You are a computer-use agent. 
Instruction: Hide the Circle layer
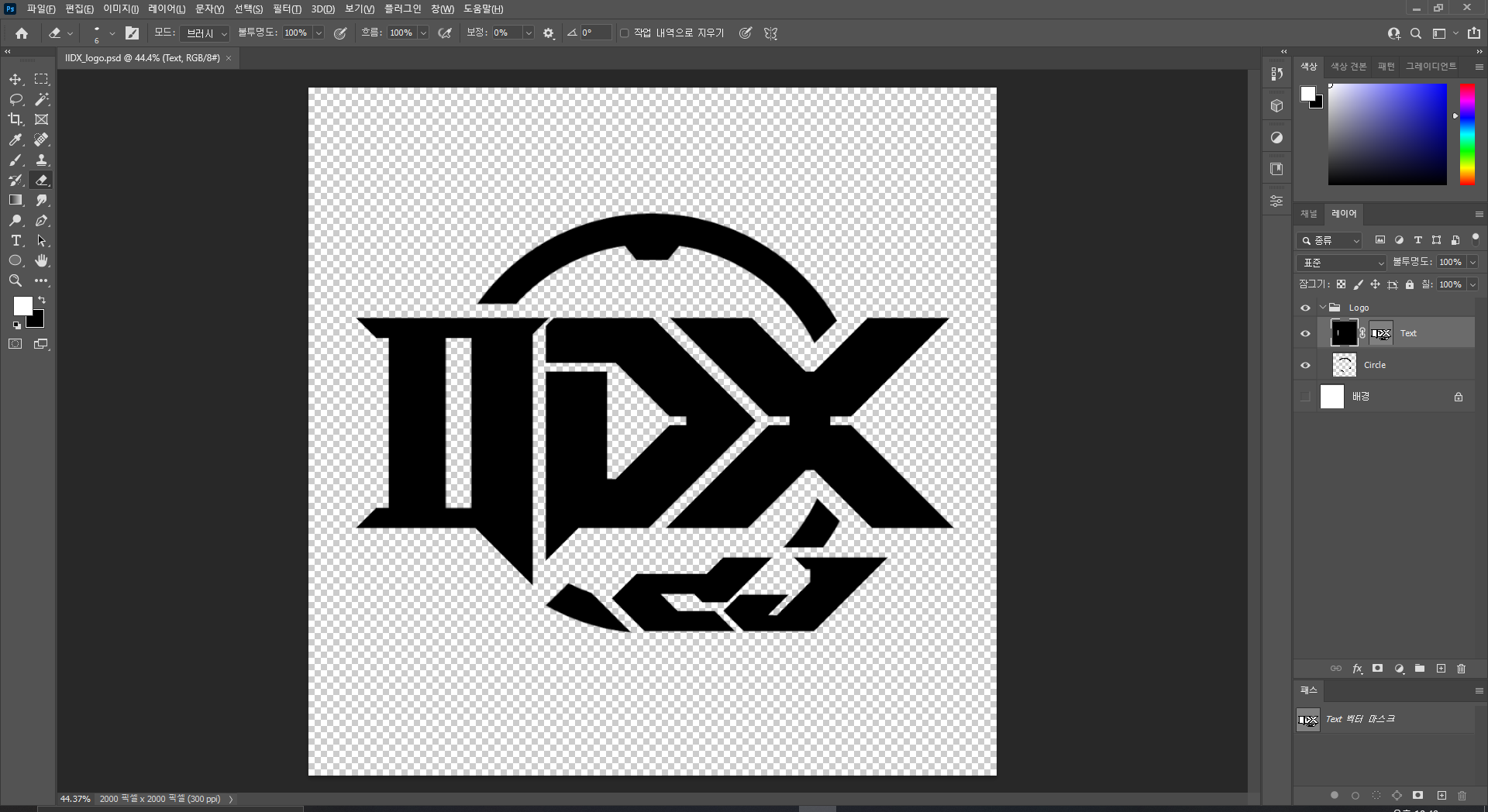1306,365
